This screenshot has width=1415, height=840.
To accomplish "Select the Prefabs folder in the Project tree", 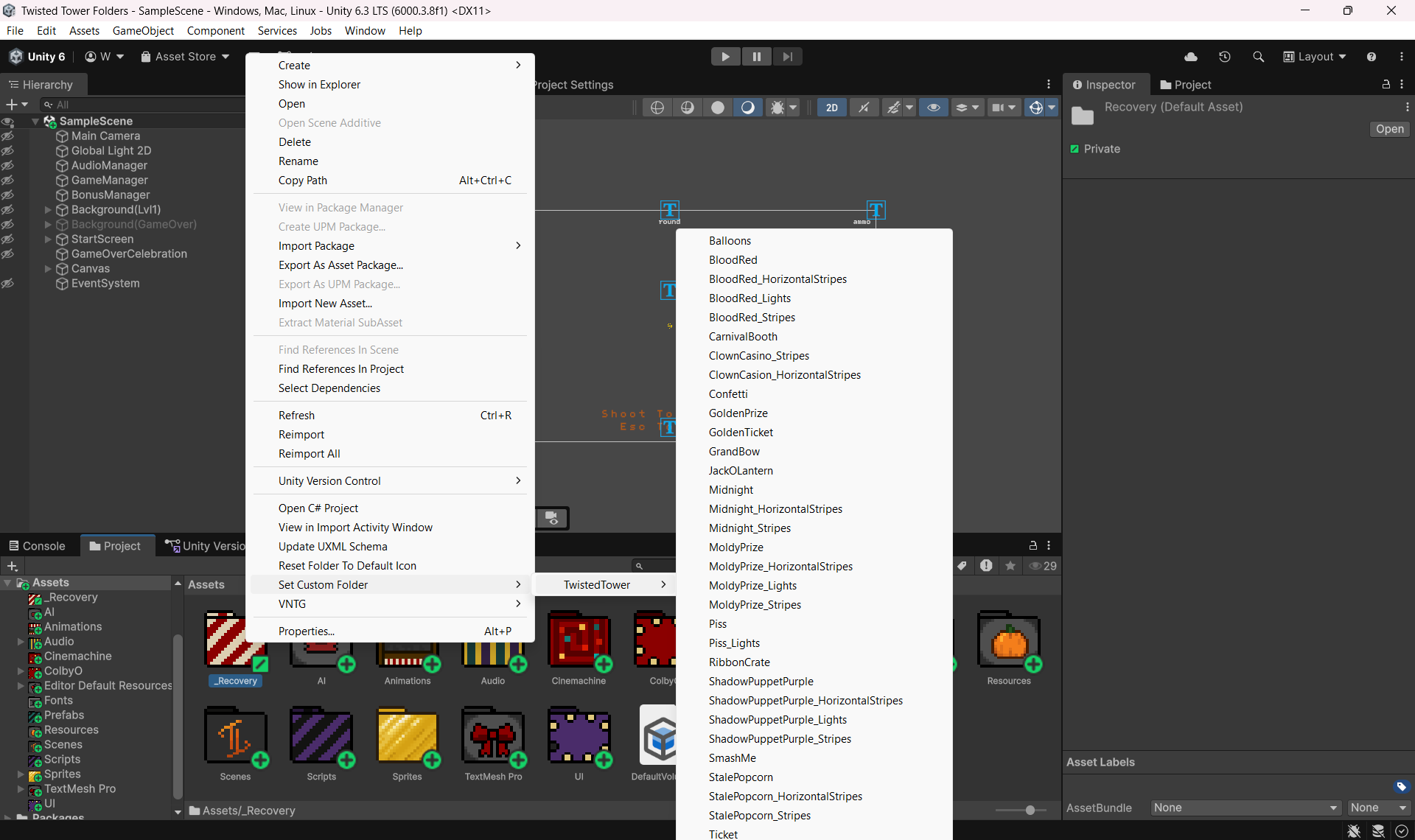I will (64, 715).
